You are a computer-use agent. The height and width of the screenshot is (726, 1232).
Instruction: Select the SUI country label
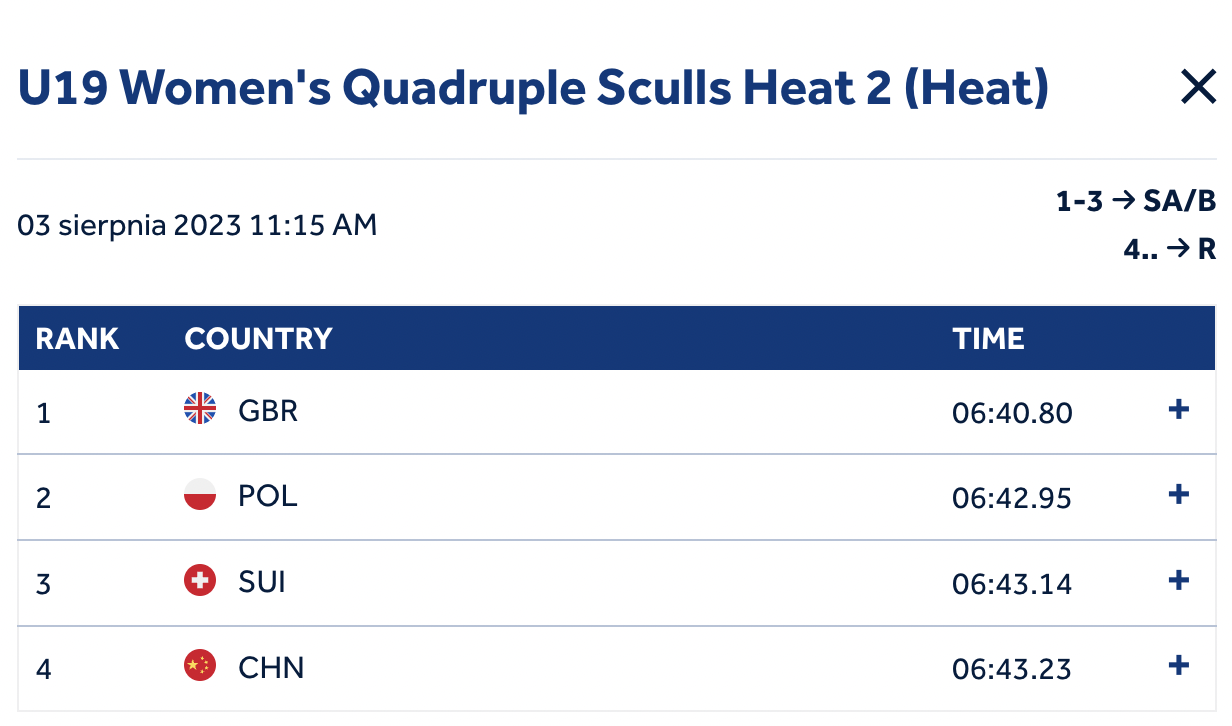click(262, 581)
